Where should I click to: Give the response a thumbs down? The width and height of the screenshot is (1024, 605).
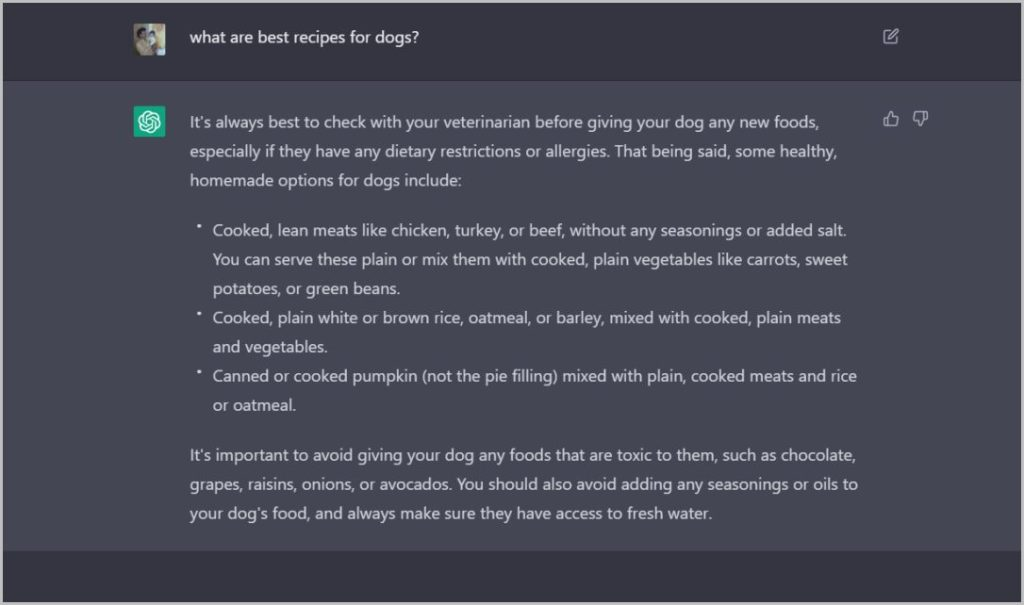pyautogui.click(x=920, y=119)
